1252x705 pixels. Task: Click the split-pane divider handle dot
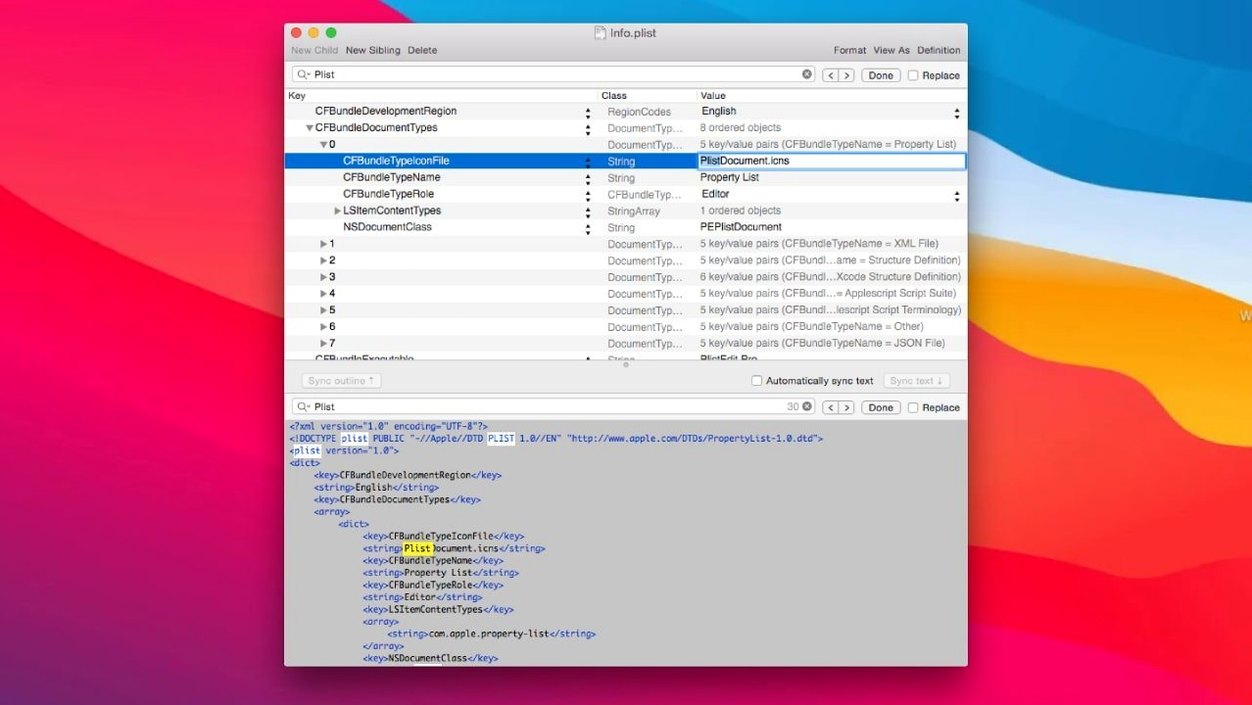click(626, 364)
